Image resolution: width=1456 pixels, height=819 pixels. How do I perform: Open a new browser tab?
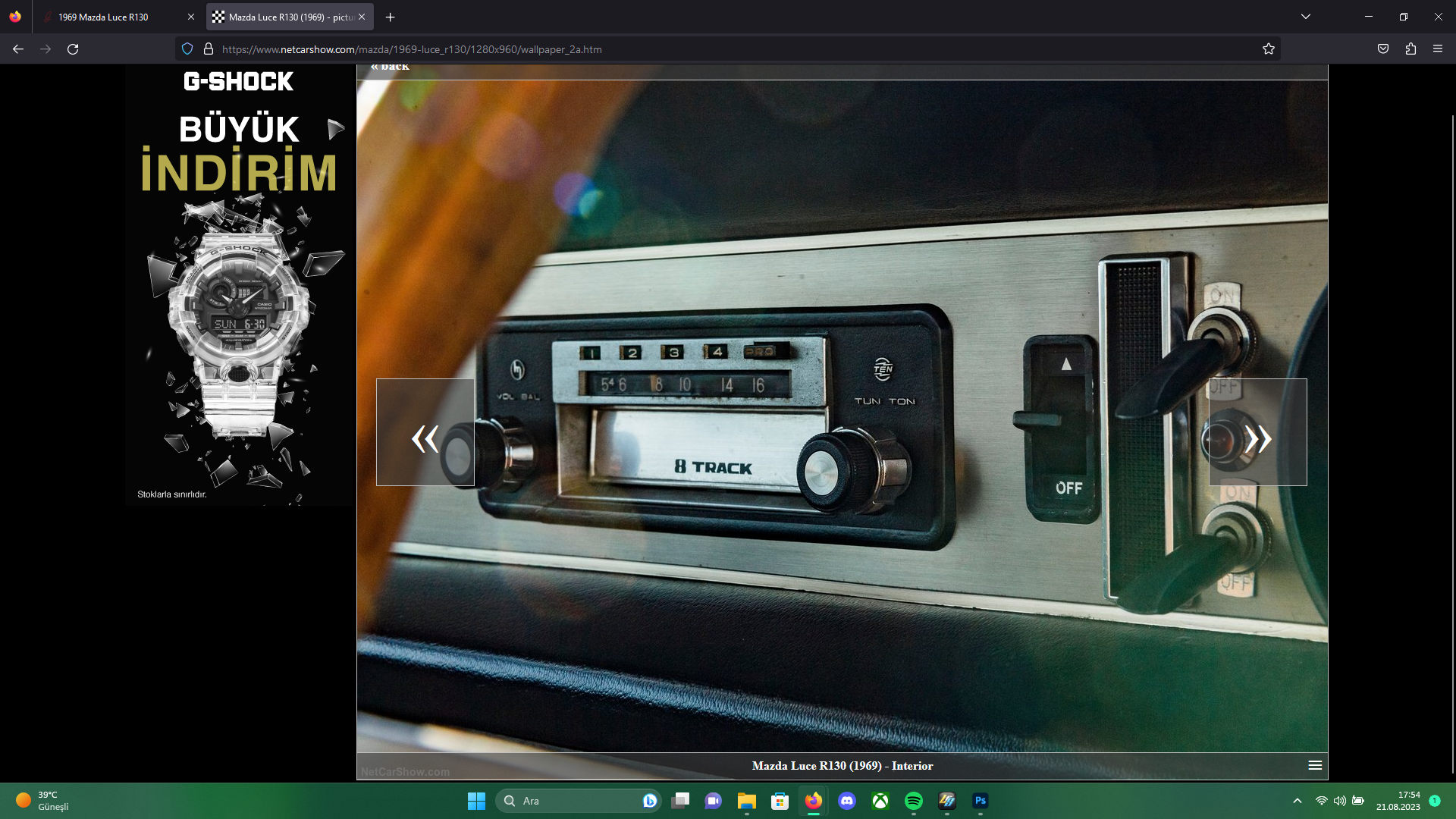tap(390, 17)
